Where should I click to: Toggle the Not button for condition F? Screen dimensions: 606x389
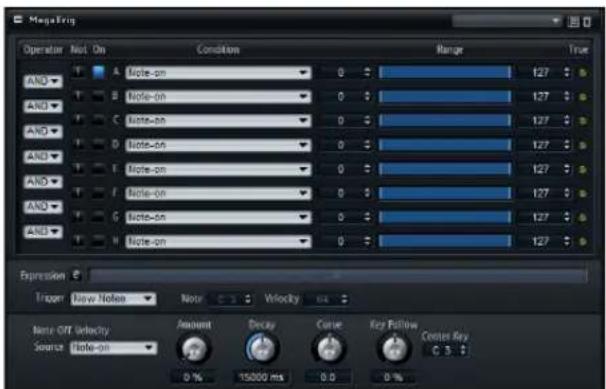click(x=78, y=192)
